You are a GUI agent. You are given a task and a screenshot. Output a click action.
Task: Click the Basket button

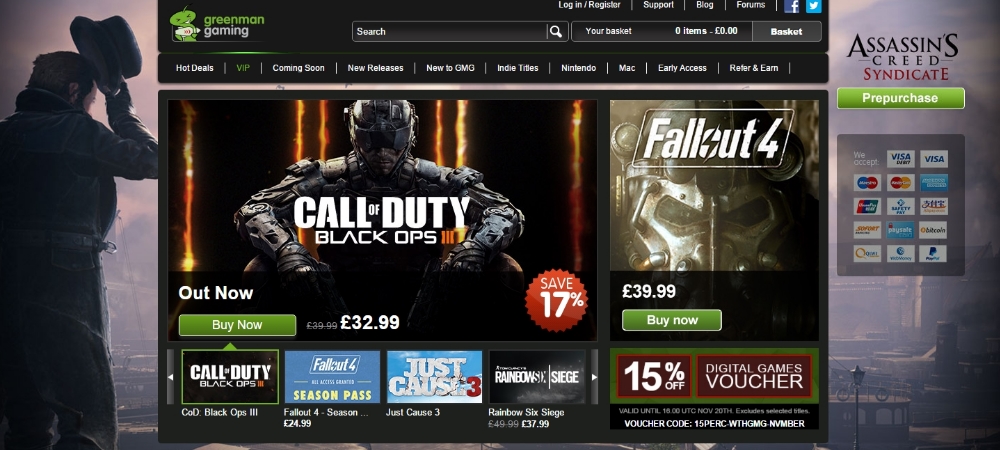(786, 31)
